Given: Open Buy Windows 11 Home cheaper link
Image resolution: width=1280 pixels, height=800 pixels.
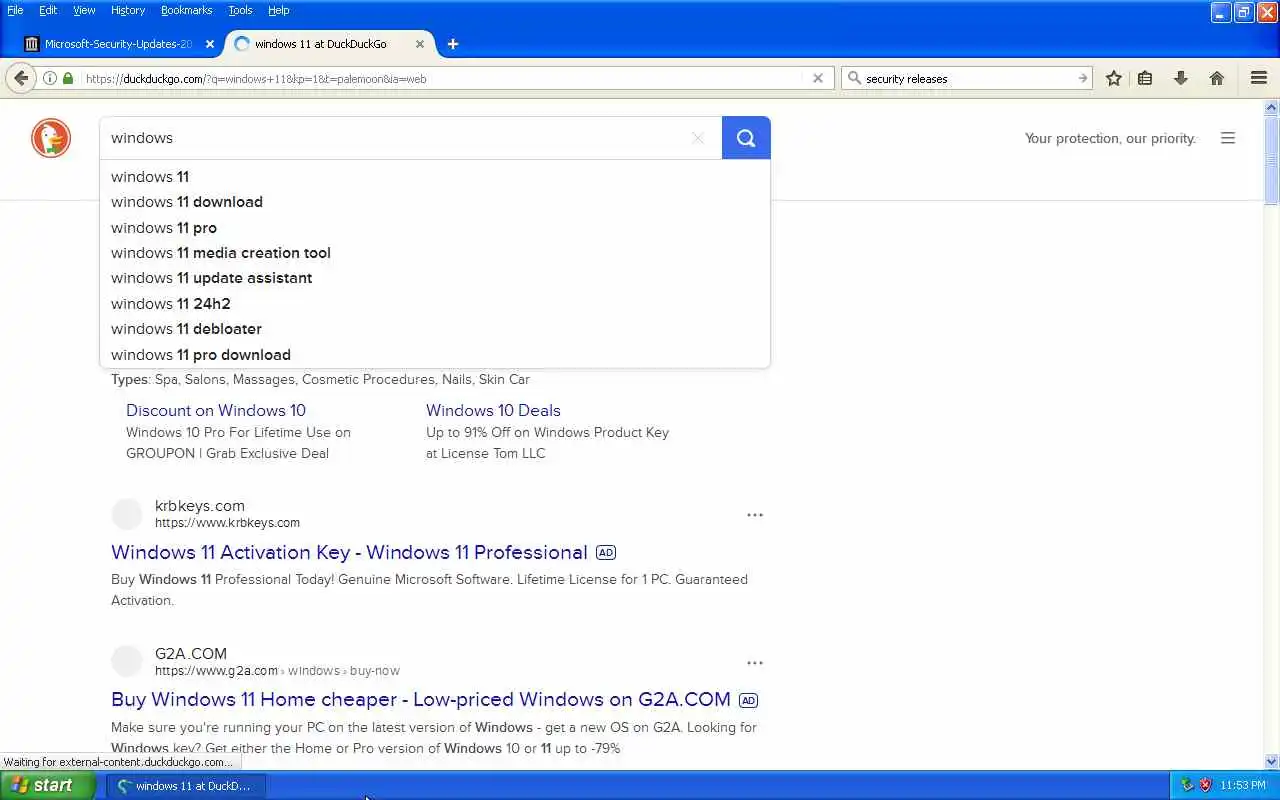Looking at the screenshot, I should coord(421,699).
